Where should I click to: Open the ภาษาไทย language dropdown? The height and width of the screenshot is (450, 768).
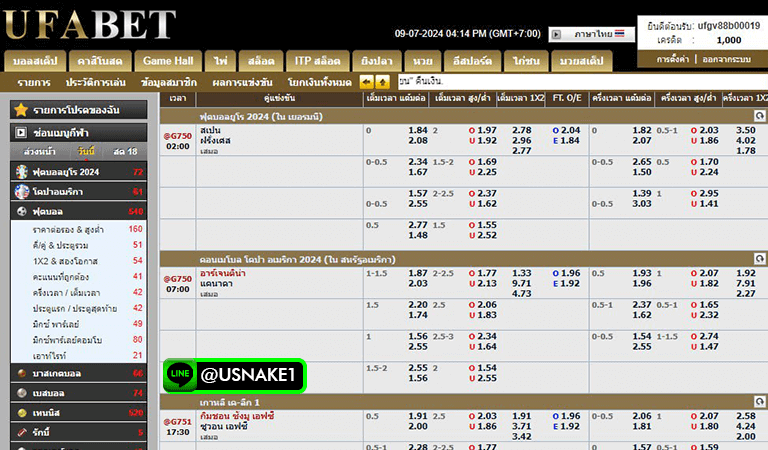coord(591,34)
